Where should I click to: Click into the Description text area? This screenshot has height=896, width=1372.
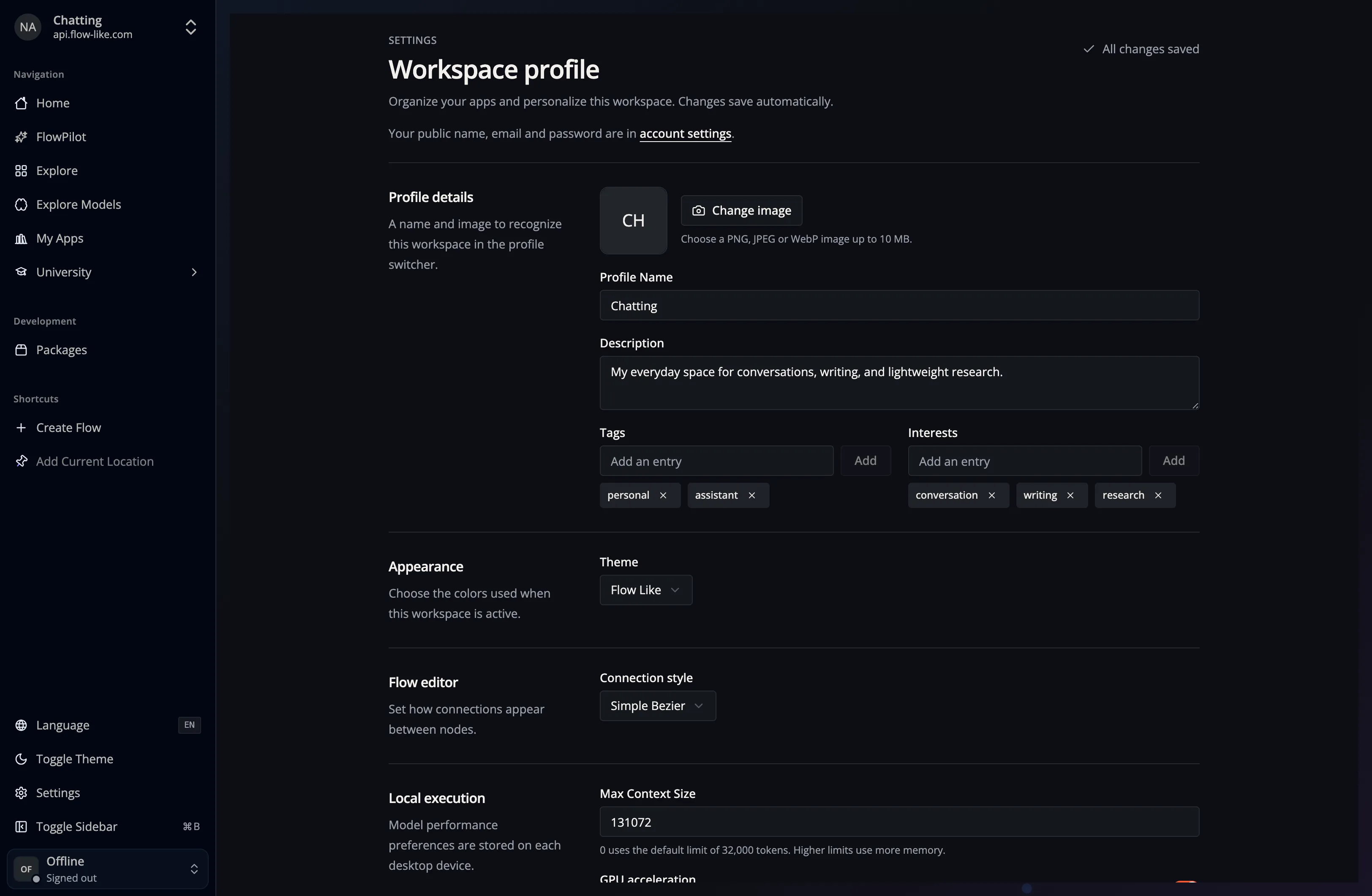point(899,382)
